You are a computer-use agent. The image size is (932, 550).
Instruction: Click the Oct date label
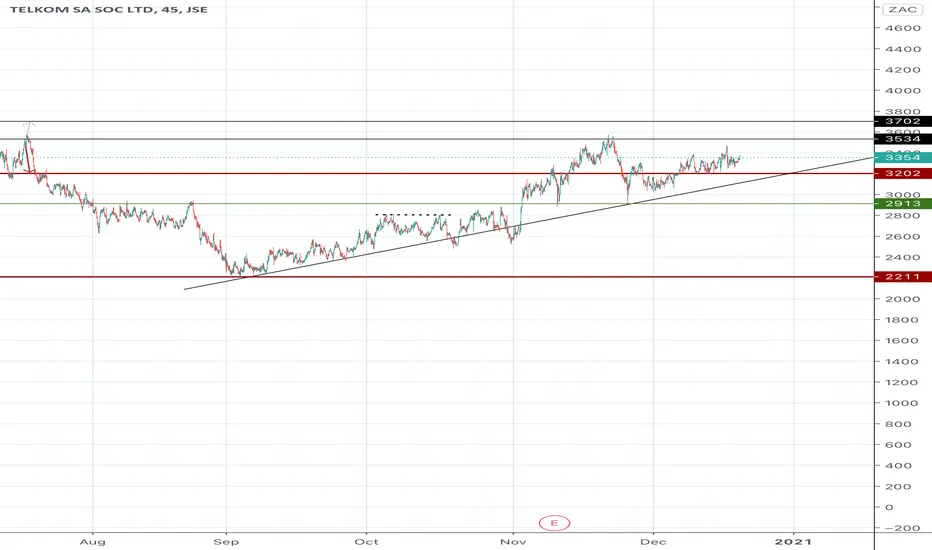366,542
